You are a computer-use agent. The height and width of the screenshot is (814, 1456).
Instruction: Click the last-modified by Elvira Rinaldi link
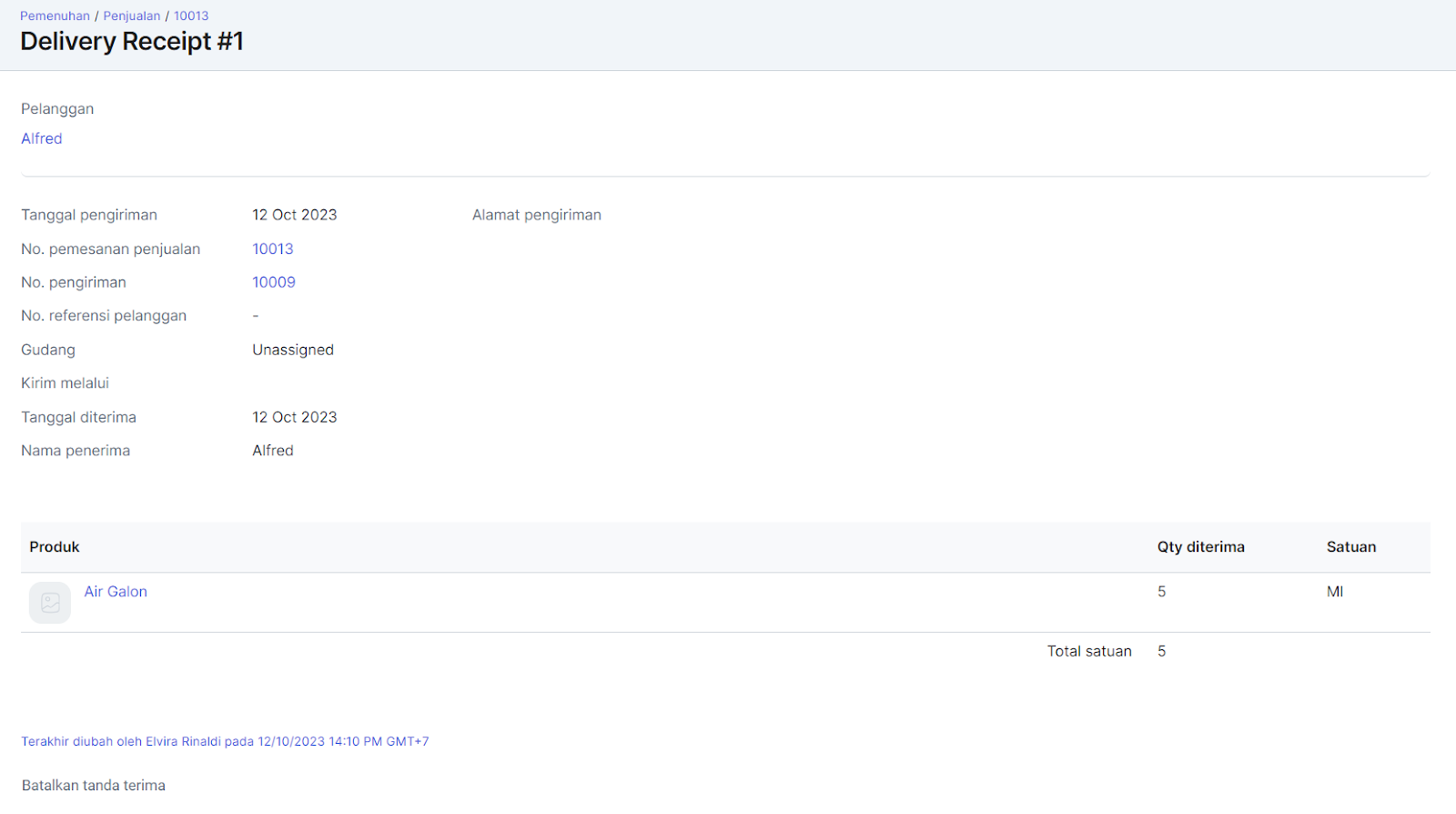point(225,742)
